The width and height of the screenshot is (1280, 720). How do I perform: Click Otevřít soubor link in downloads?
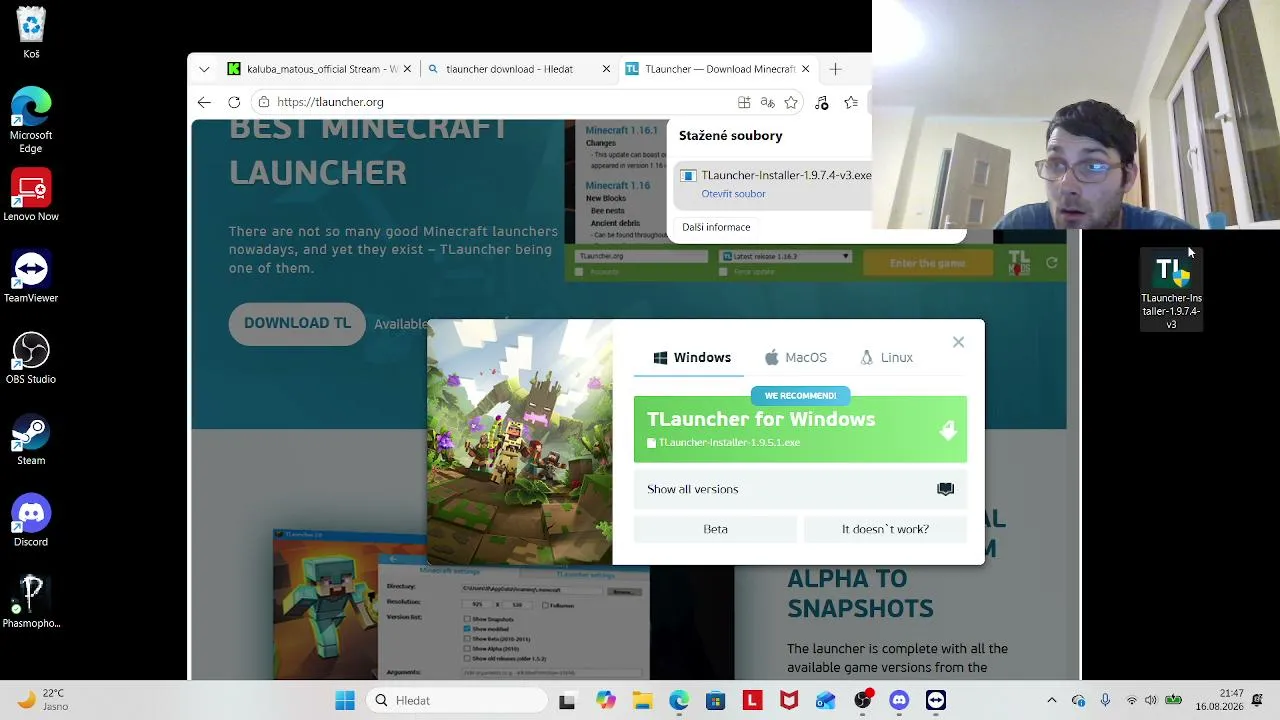733,194
